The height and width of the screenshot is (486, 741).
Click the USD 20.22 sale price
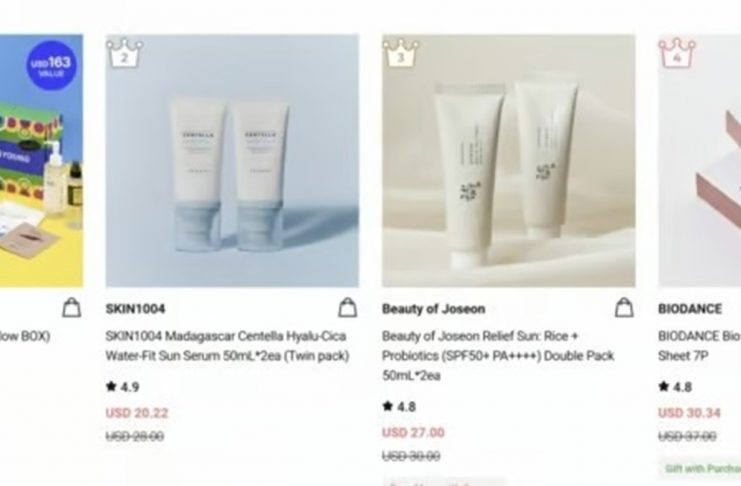click(x=137, y=413)
